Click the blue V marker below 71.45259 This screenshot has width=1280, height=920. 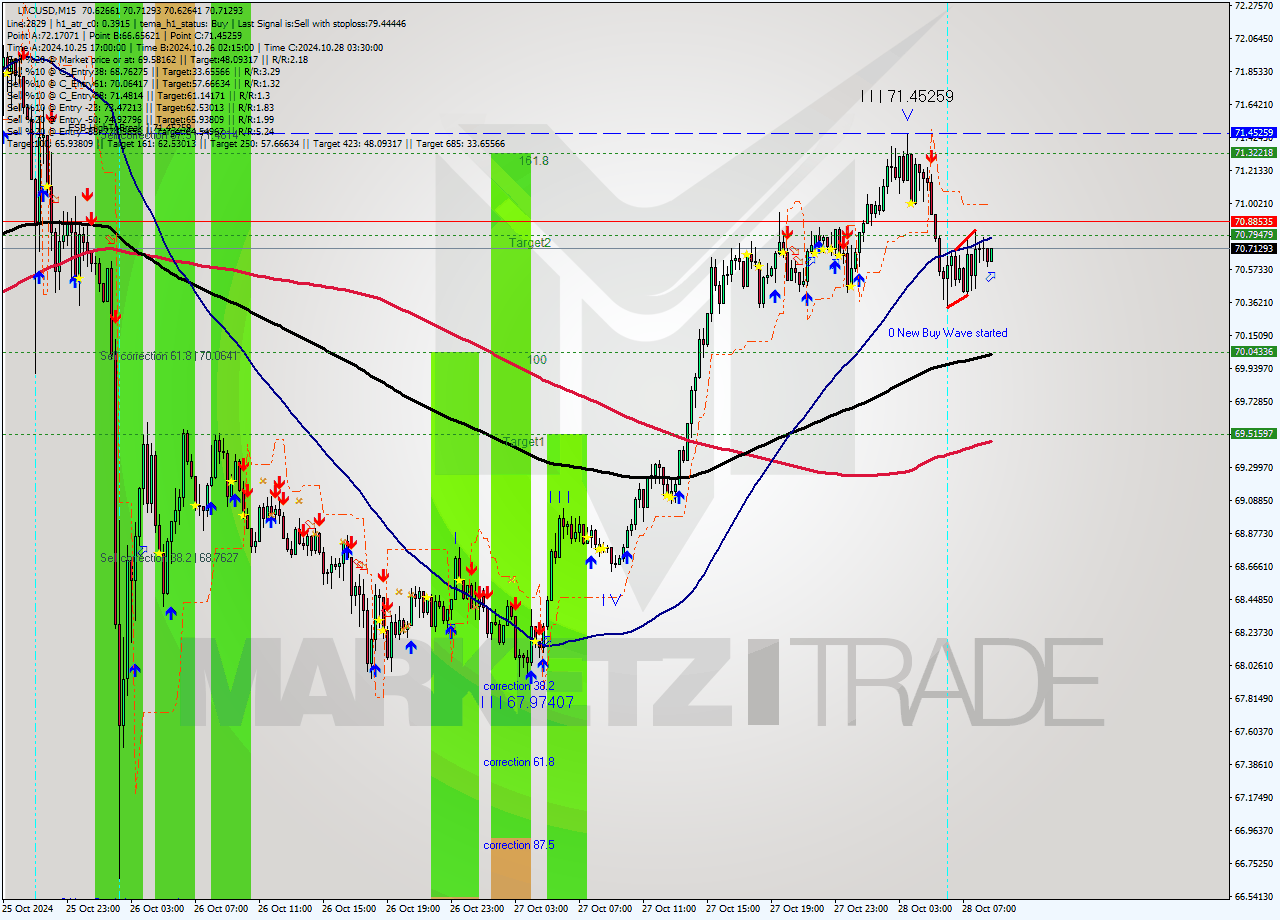pyautogui.click(x=906, y=115)
